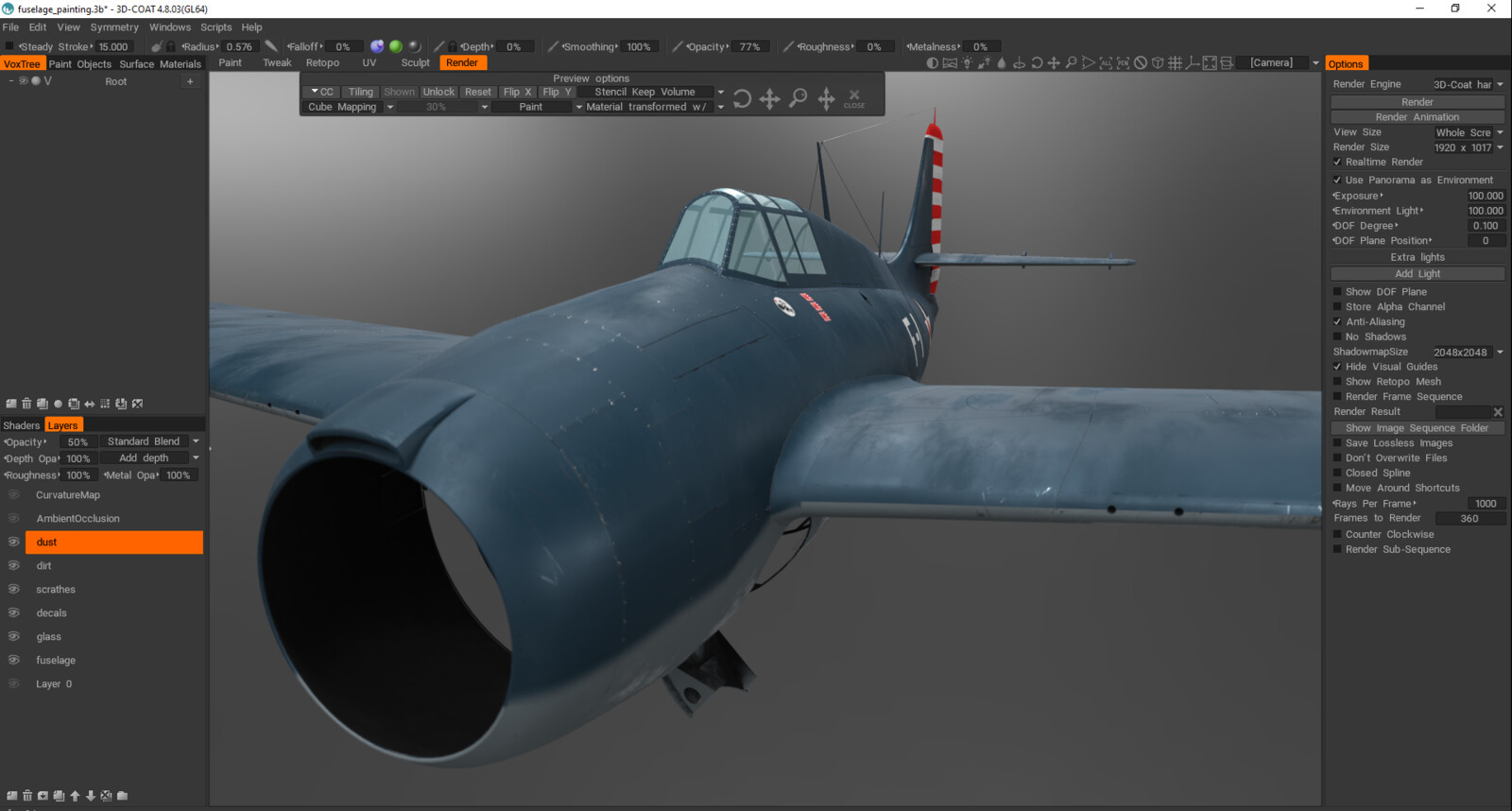The image size is (1512, 811).
Task: Click the grid icon in viewport toolbar
Action: (1175, 63)
